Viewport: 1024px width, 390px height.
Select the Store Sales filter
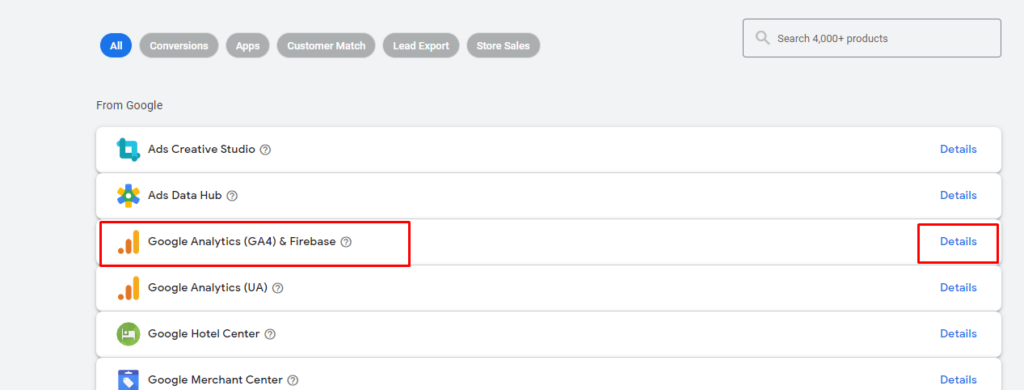tap(503, 46)
